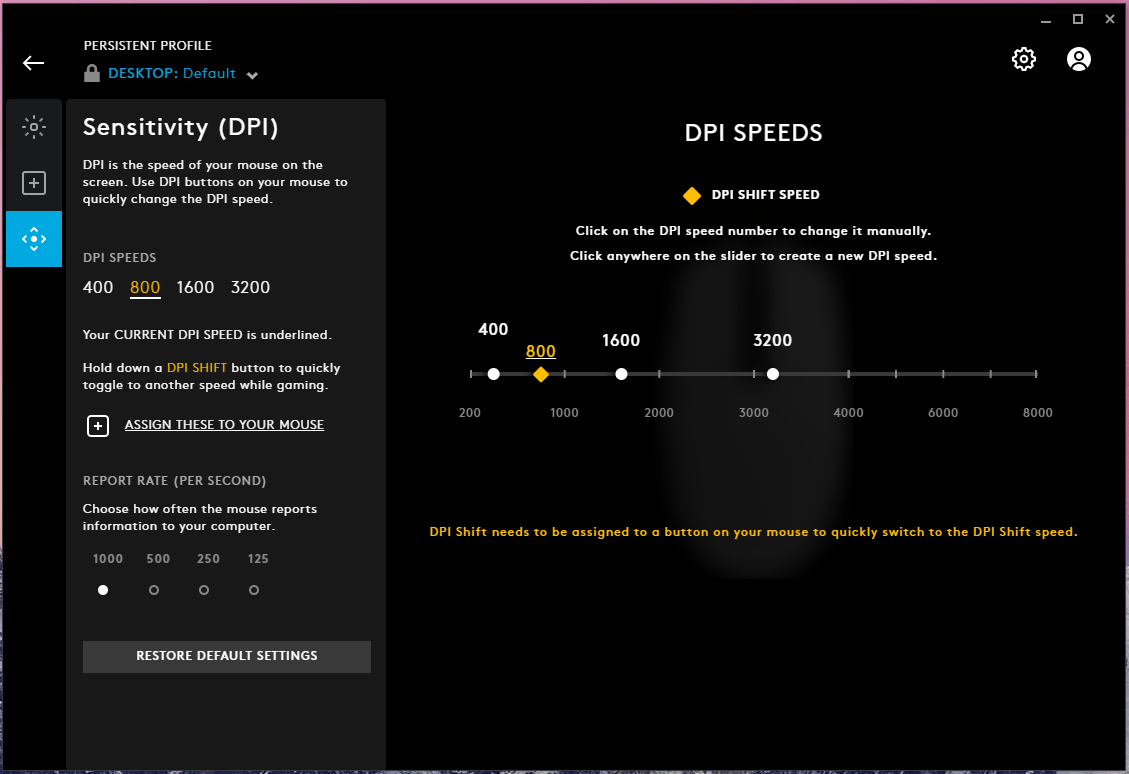The width and height of the screenshot is (1129, 774).
Task: Select 1600 in the DPI speeds list
Action: point(195,287)
